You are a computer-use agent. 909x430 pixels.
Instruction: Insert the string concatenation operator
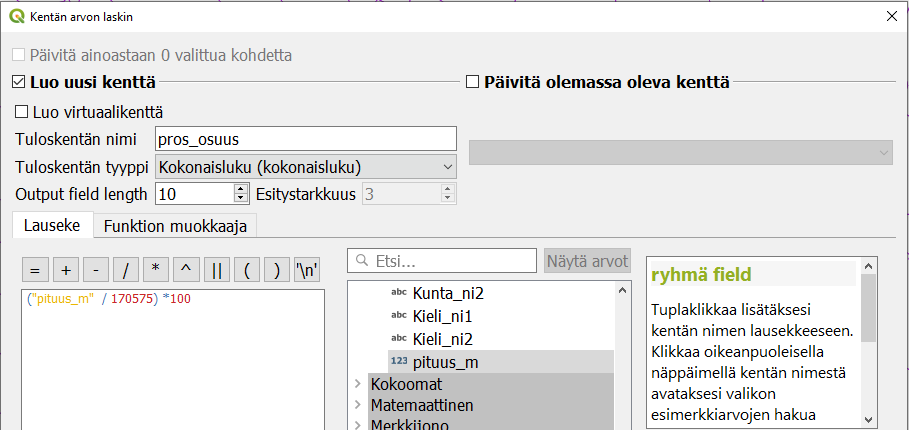click(217, 271)
